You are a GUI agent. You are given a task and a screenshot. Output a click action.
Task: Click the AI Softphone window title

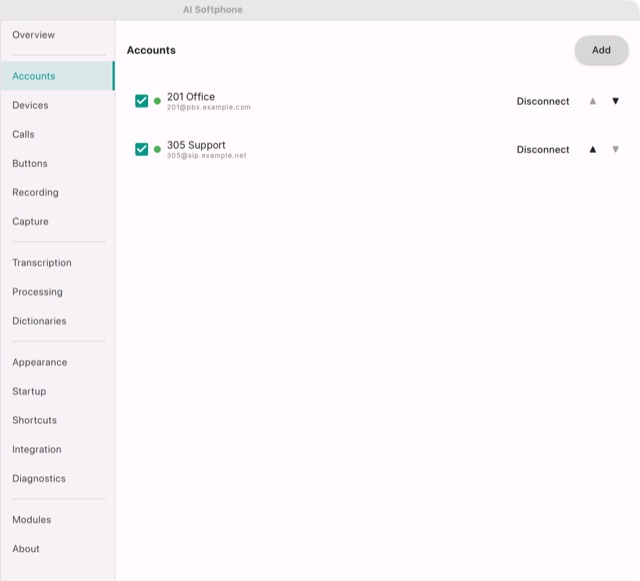pyautogui.click(x=213, y=10)
